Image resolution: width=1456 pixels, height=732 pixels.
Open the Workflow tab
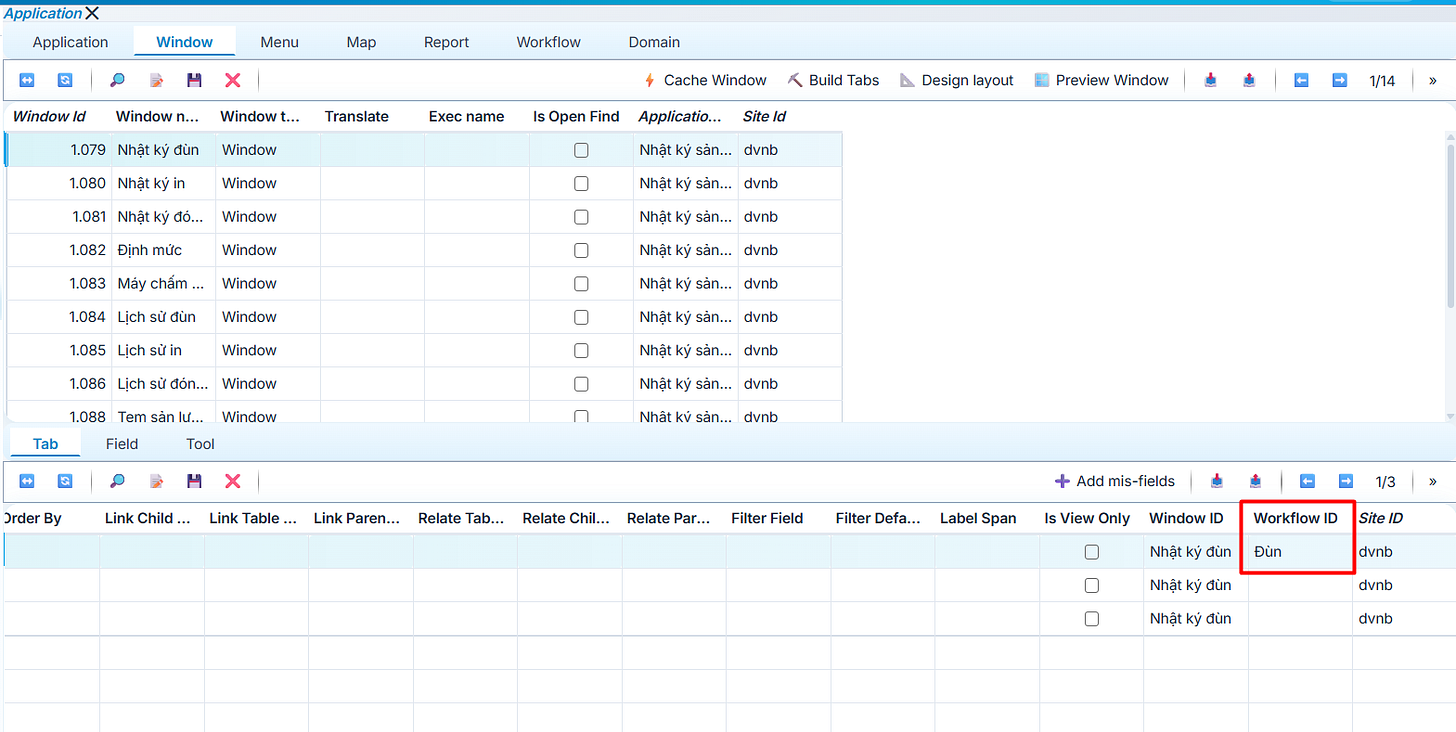548,42
